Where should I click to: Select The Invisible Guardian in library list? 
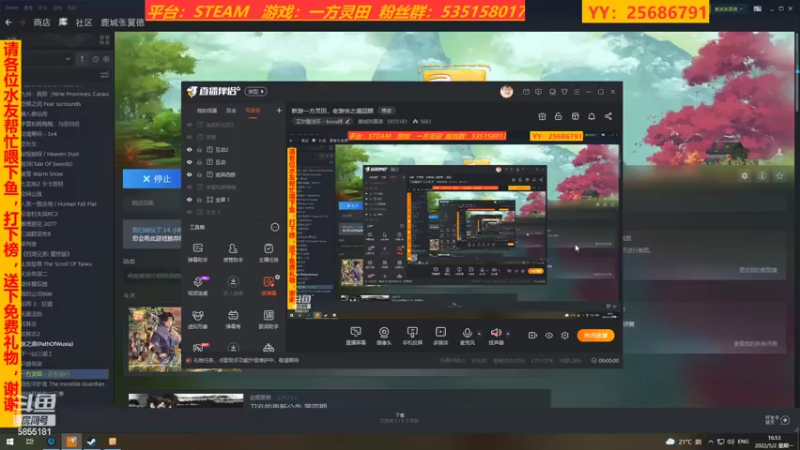tap(65, 384)
